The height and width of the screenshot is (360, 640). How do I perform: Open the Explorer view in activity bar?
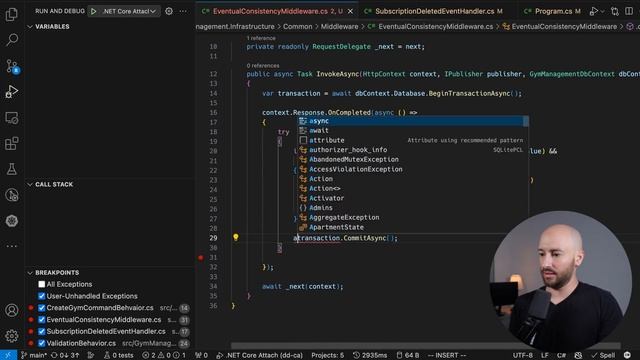pos(11,14)
